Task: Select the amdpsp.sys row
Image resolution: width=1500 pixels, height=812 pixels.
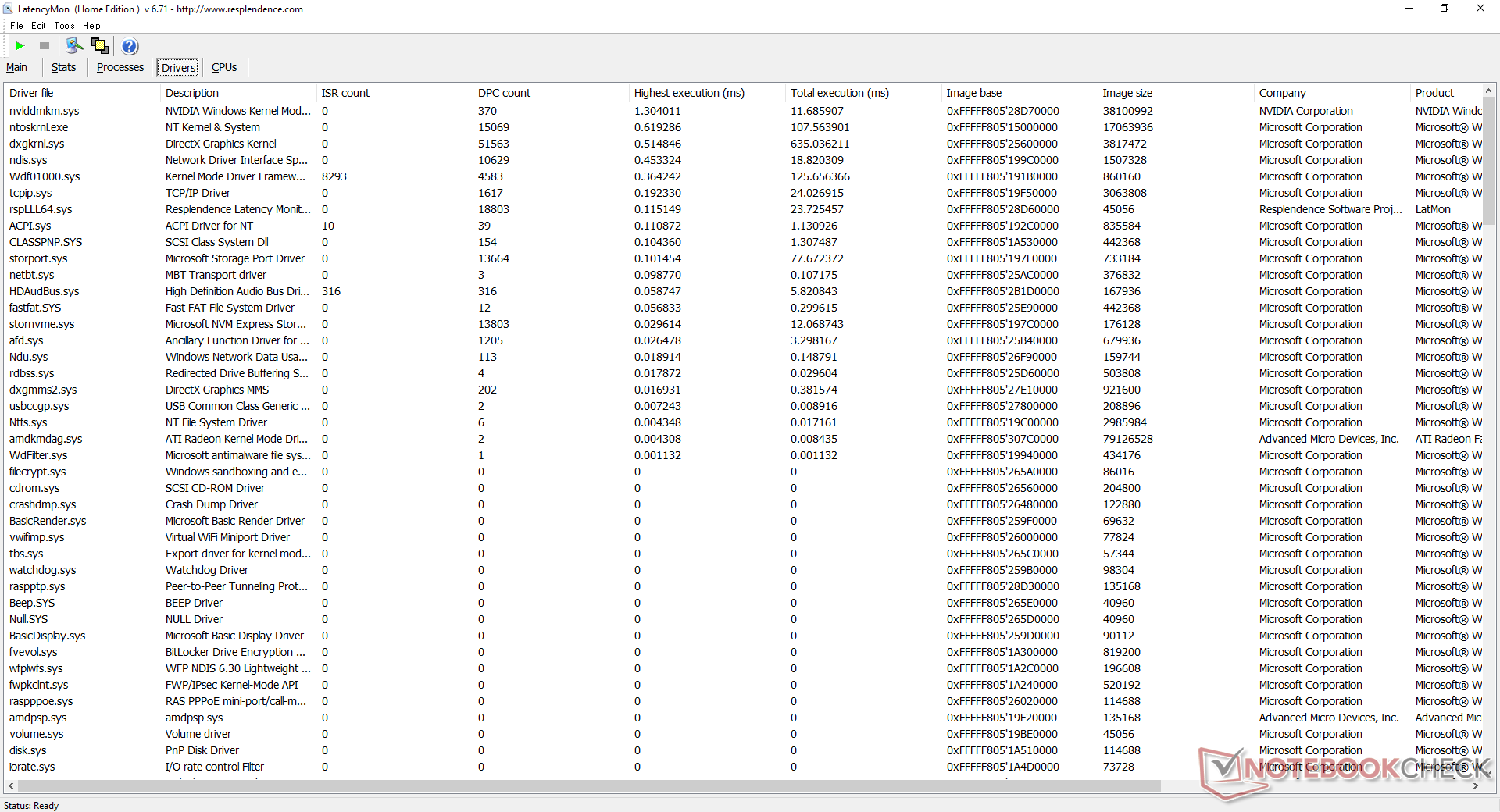Action: coord(744,718)
